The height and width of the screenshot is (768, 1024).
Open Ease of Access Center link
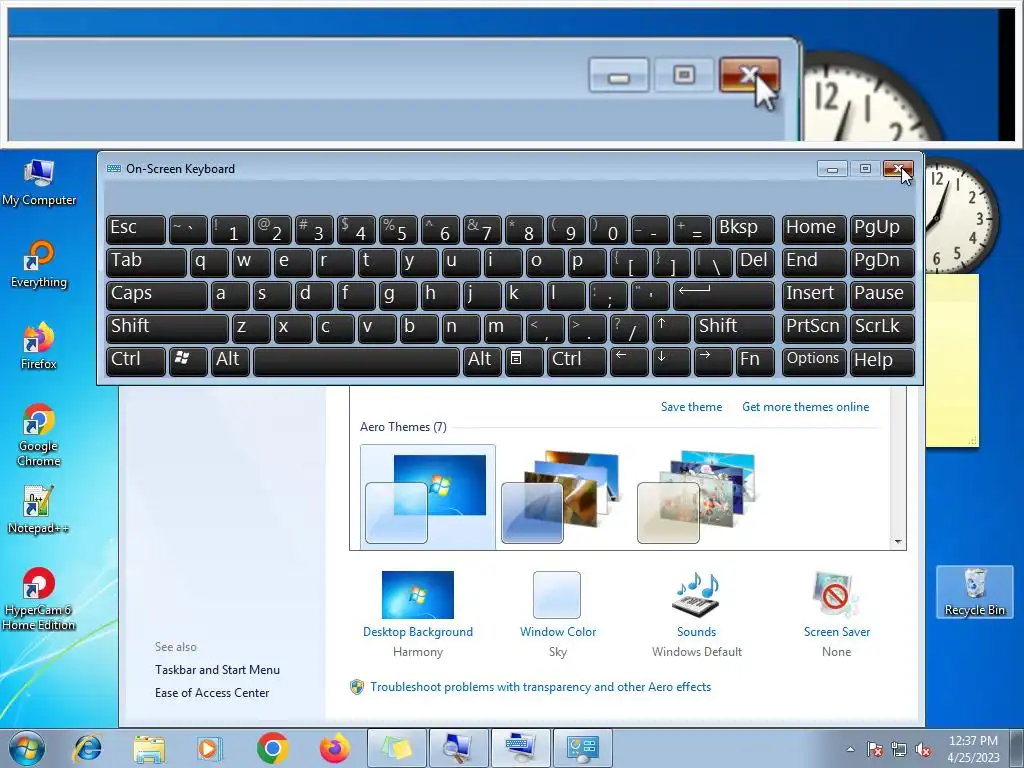212,693
